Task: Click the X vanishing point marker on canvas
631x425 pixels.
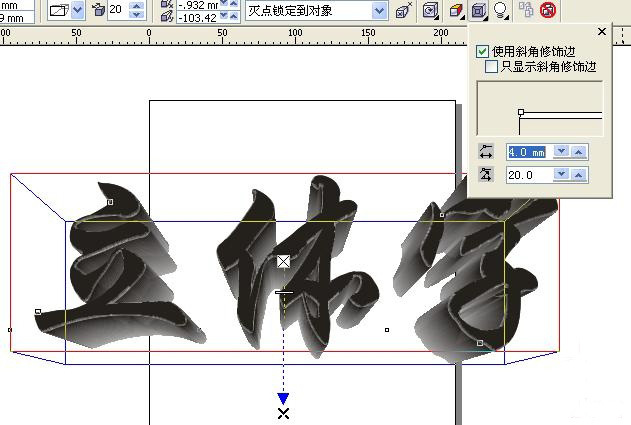Action: [x=284, y=413]
